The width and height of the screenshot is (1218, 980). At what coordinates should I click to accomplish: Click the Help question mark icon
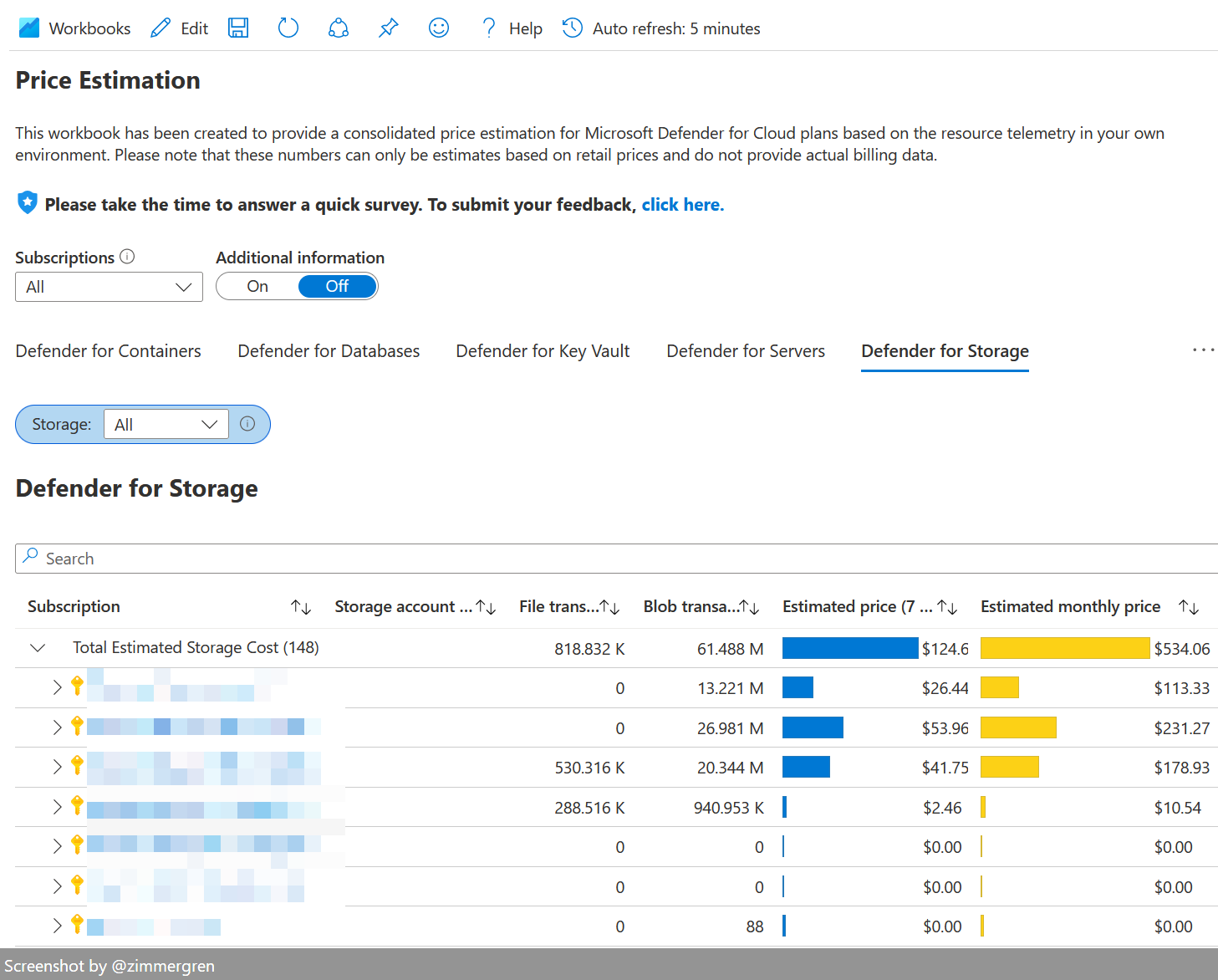488,28
